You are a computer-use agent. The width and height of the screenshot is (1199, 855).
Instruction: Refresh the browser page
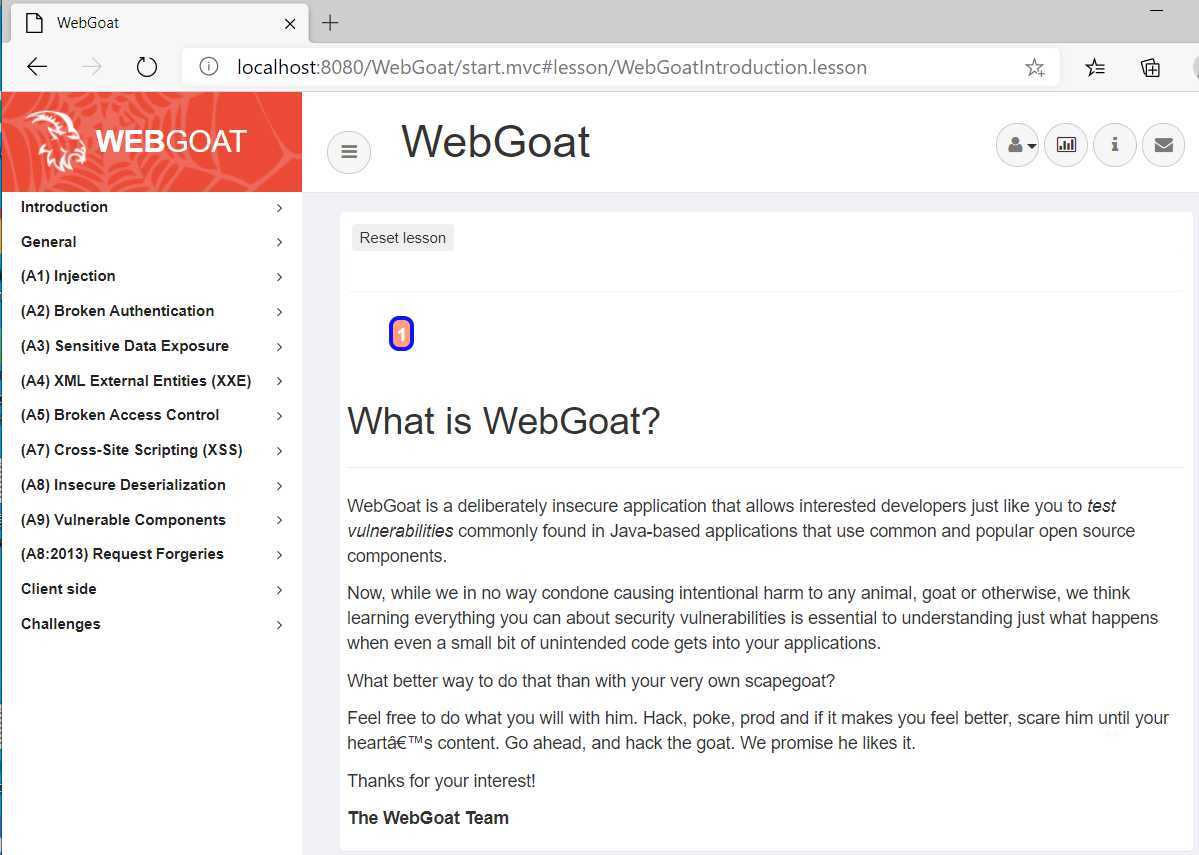pyautogui.click(x=147, y=67)
